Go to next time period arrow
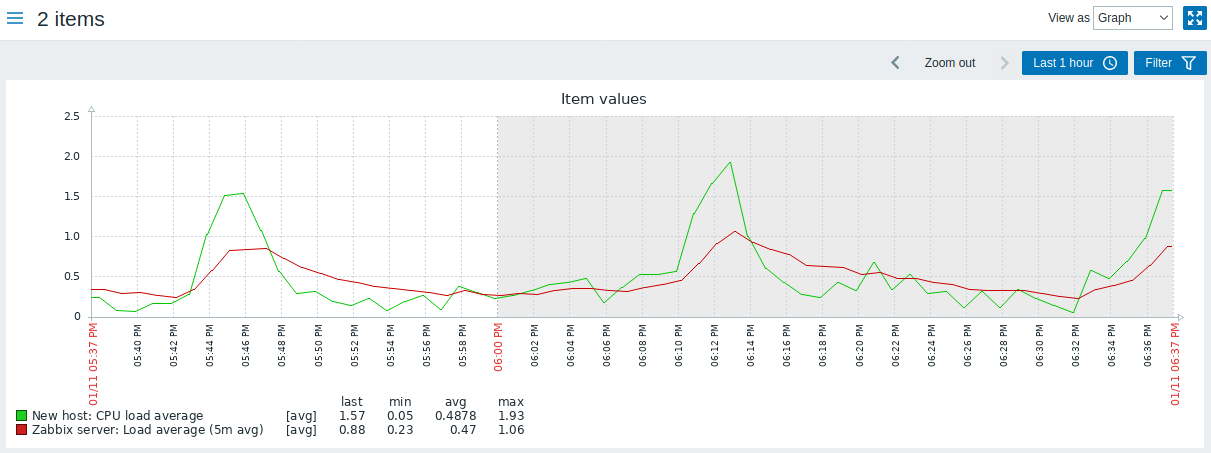This screenshot has width=1211, height=453. 1004,63
